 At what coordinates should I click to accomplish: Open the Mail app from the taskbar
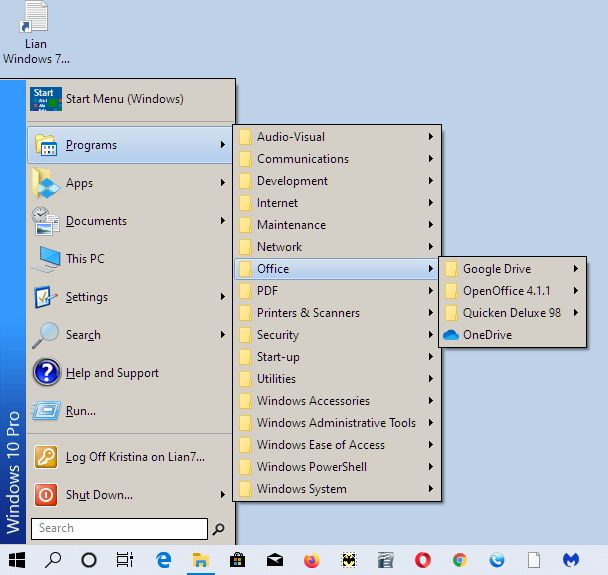point(274,560)
